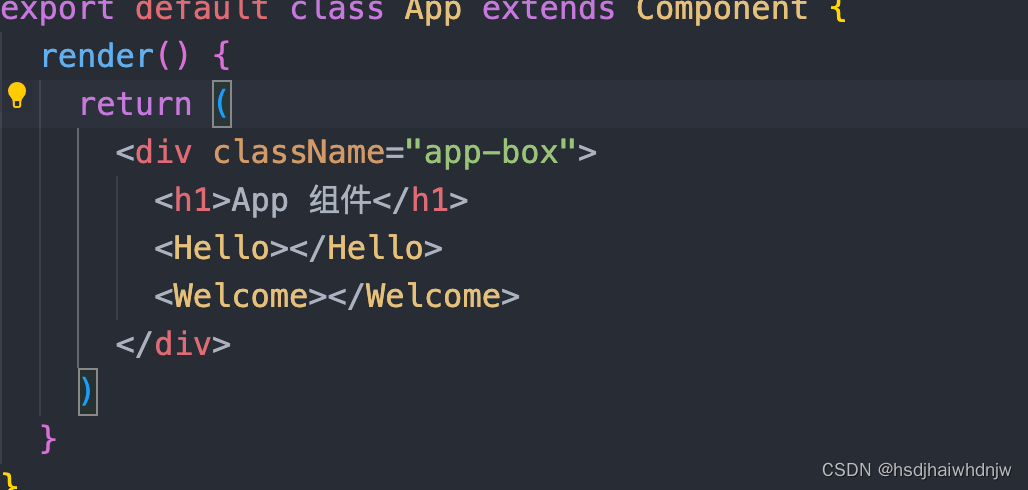Click the 'default' keyword
This screenshot has width=1028, height=490.
click(203, 9)
